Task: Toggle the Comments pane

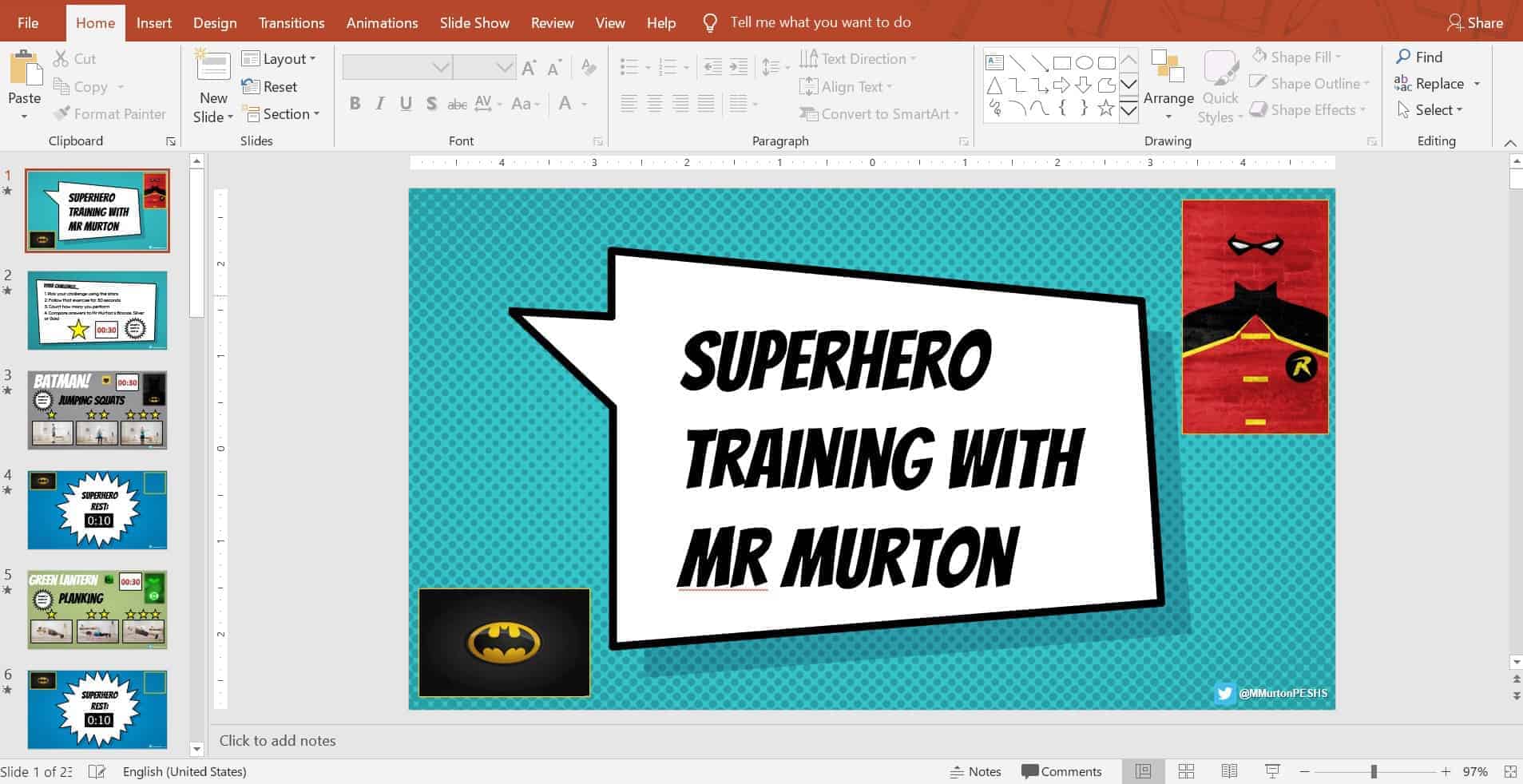Action: pyautogui.click(x=1061, y=771)
